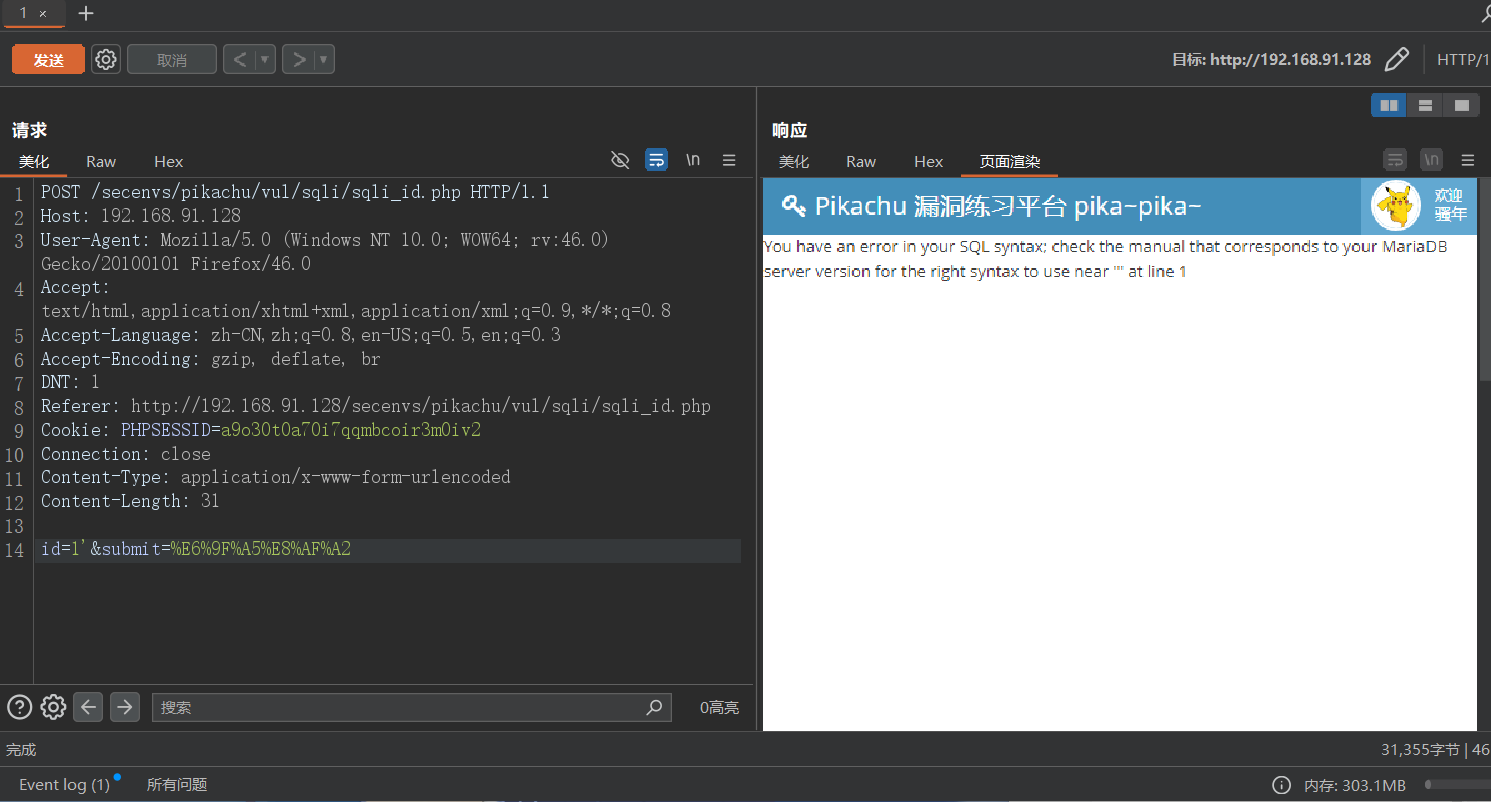
Task: Open Repeater settings gear next to Send
Action: pyautogui.click(x=106, y=60)
